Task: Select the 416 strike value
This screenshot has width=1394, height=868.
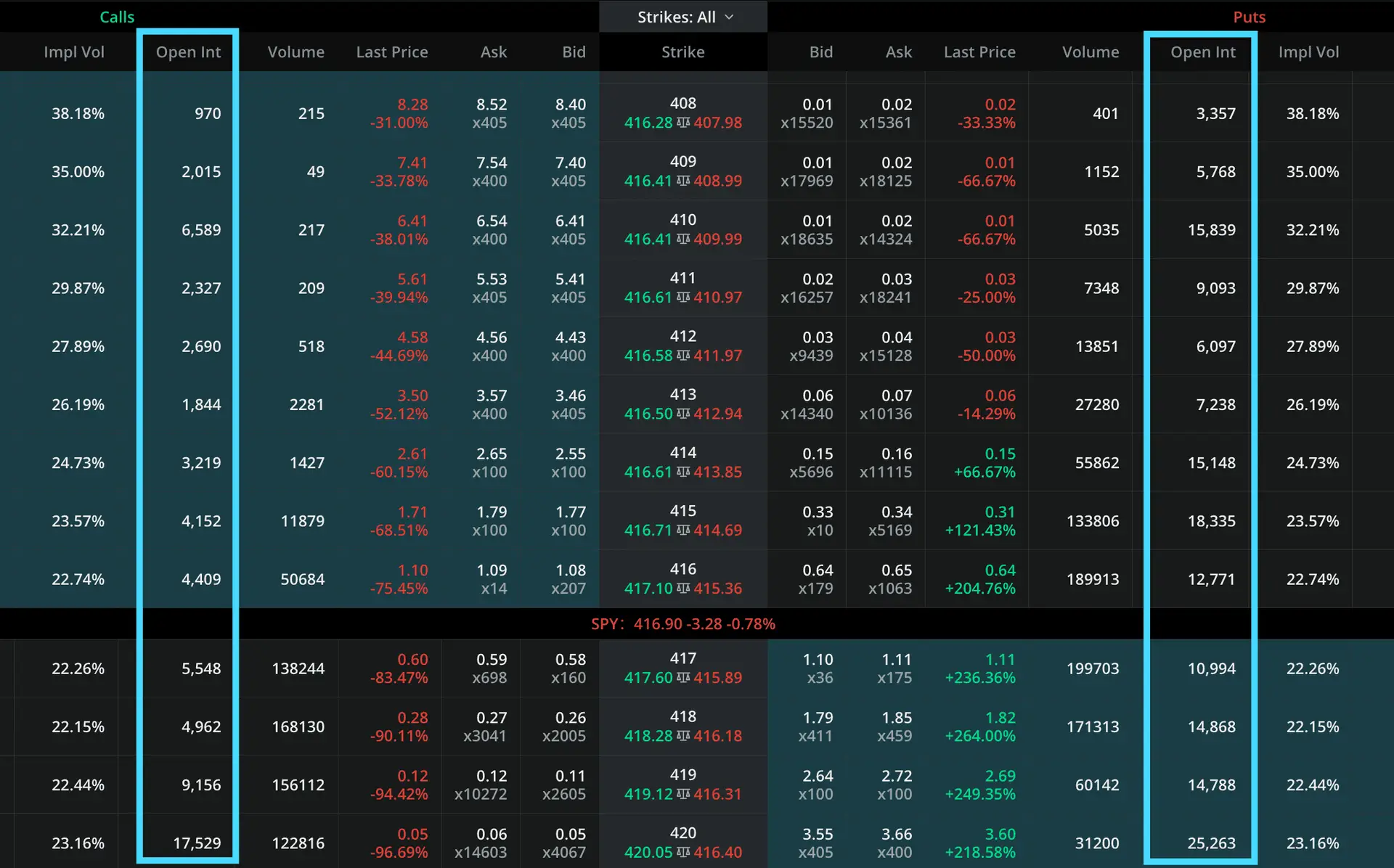Action: (683, 570)
